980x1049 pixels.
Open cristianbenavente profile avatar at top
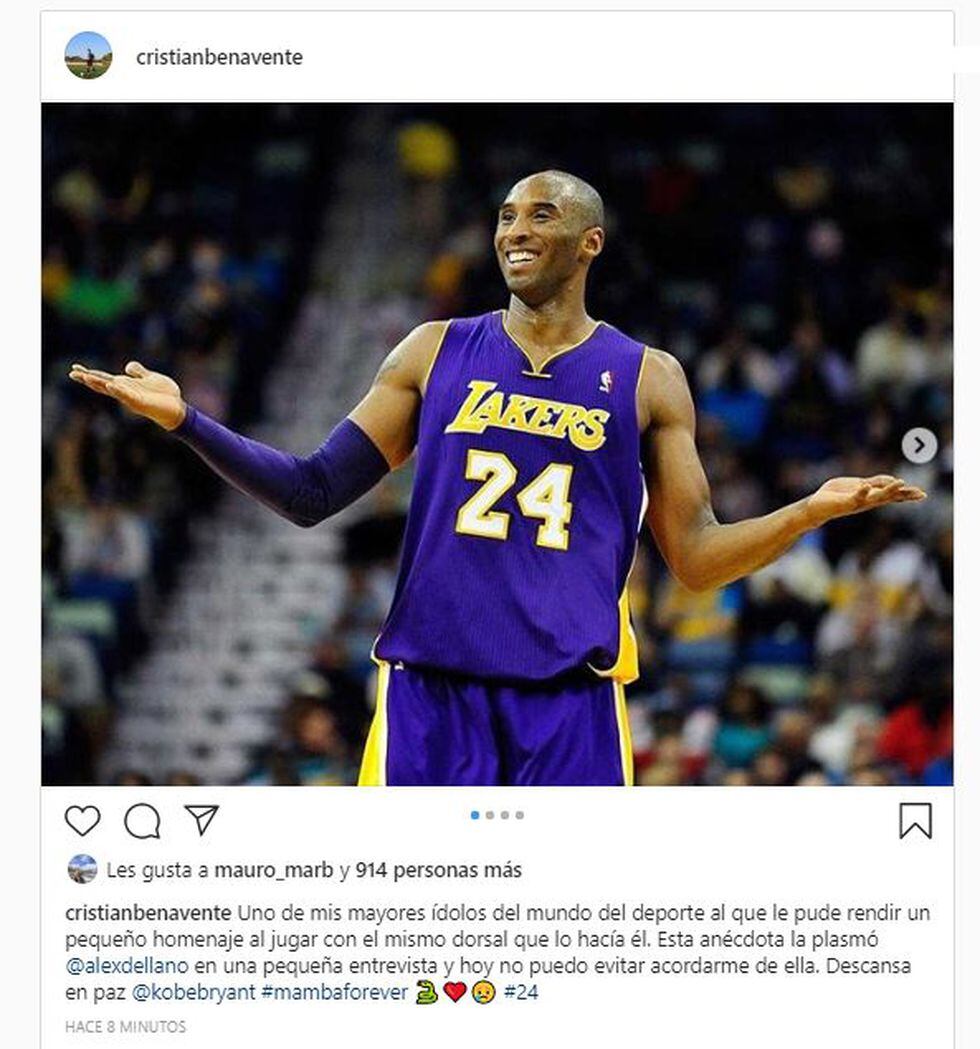[88, 56]
